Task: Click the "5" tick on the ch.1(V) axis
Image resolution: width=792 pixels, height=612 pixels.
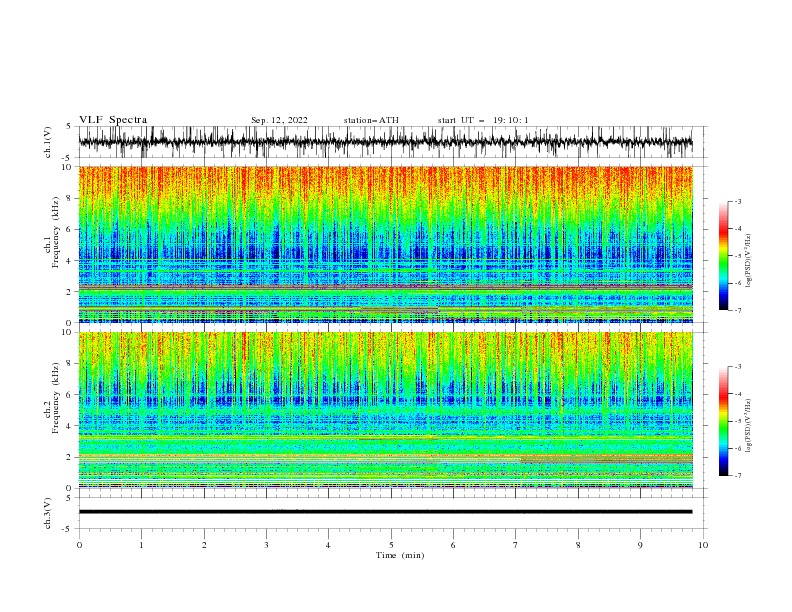Action: [x=70, y=126]
